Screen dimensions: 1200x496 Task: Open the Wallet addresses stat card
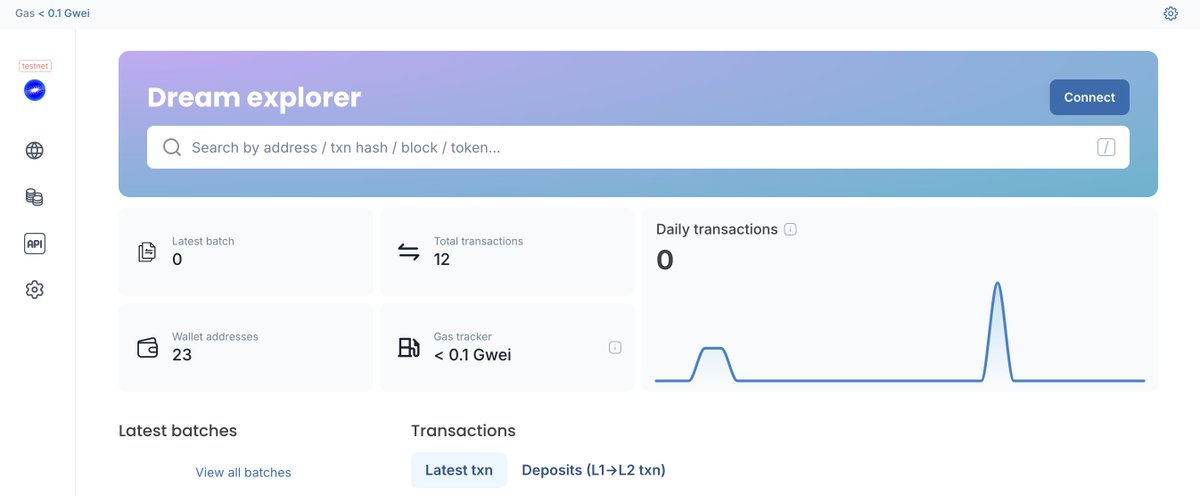[246, 348]
